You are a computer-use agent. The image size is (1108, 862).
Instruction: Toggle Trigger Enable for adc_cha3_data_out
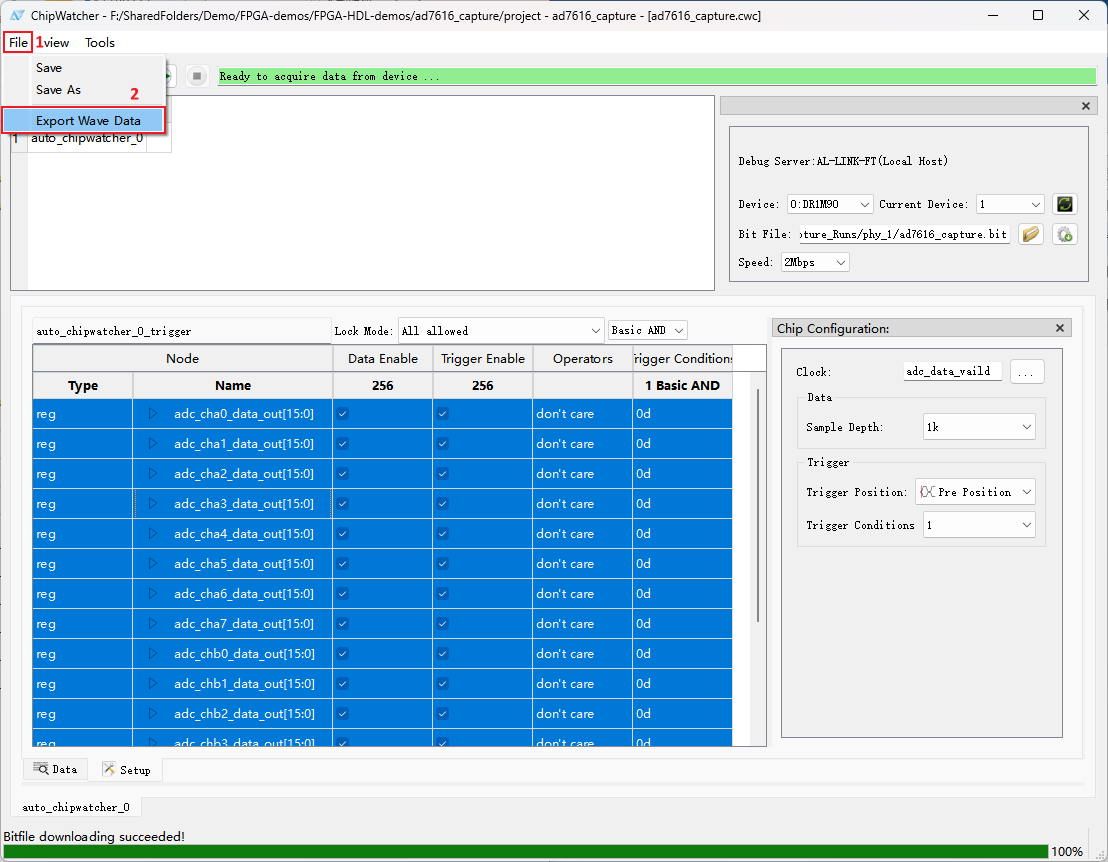coord(443,504)
